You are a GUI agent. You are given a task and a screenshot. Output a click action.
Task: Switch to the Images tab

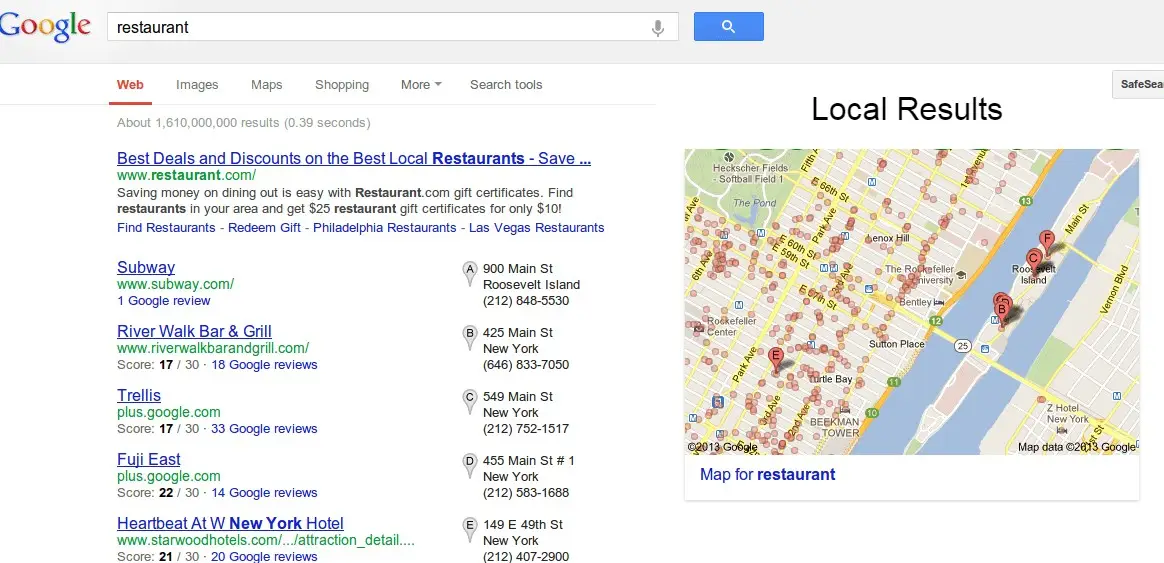(197, 85)
